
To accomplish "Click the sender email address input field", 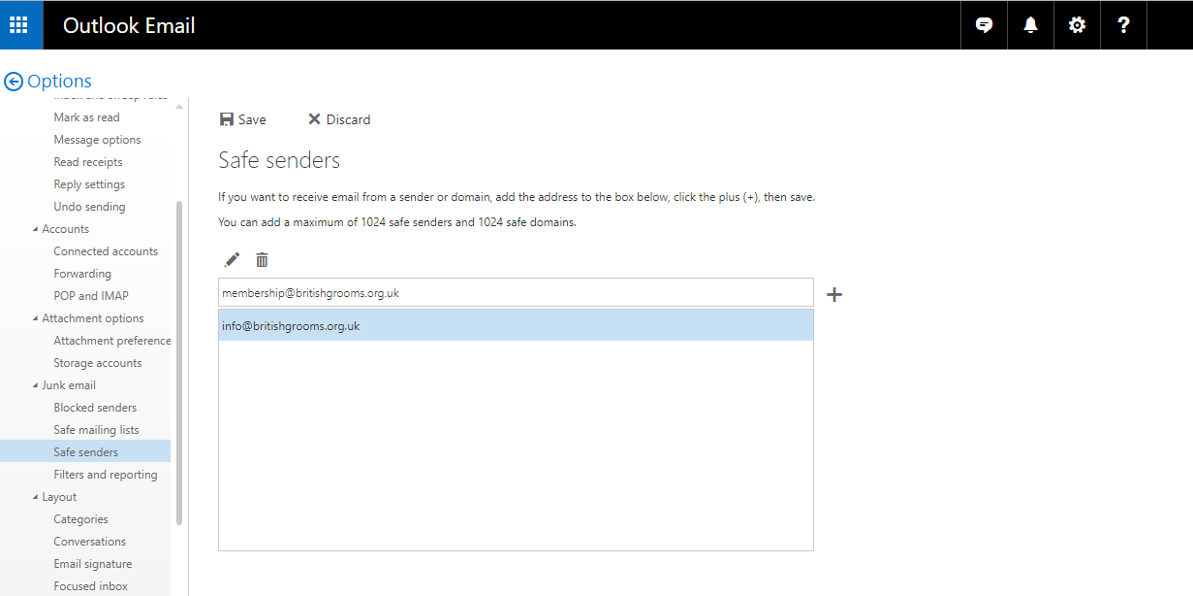I will (x=515, y=293).
